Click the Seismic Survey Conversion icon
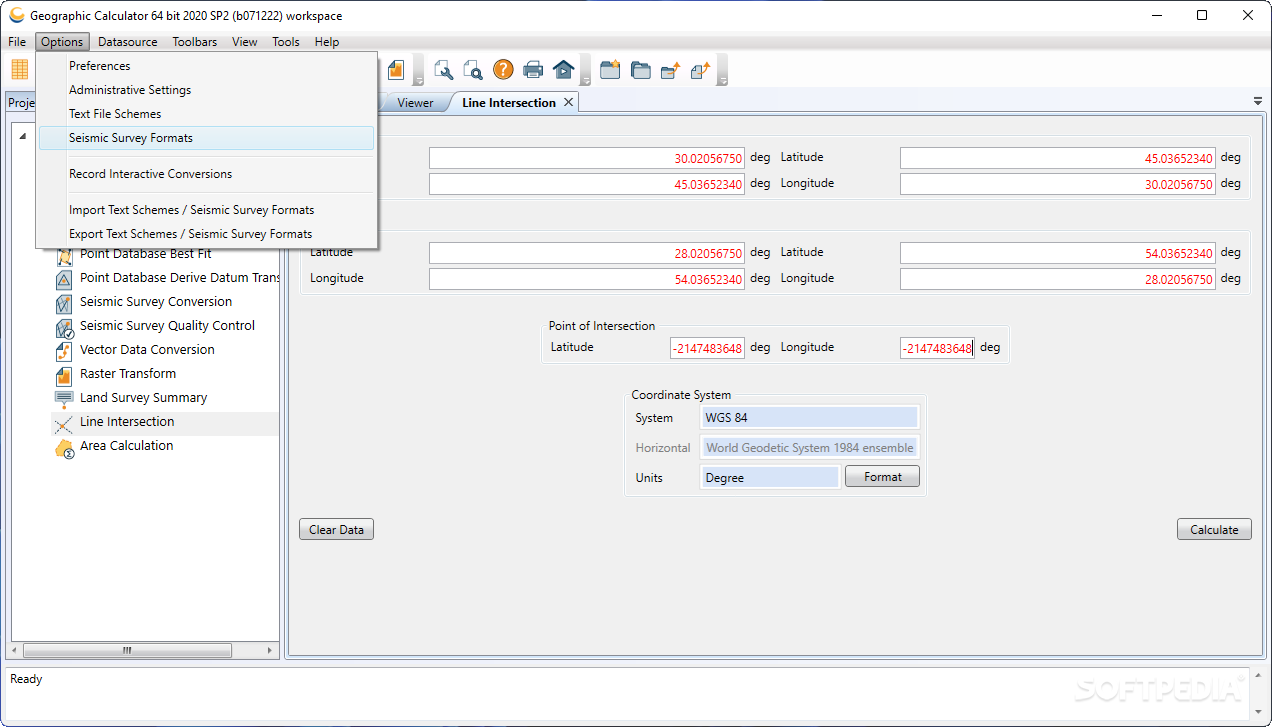1272x727 pixels. click(x=64, y=302)
